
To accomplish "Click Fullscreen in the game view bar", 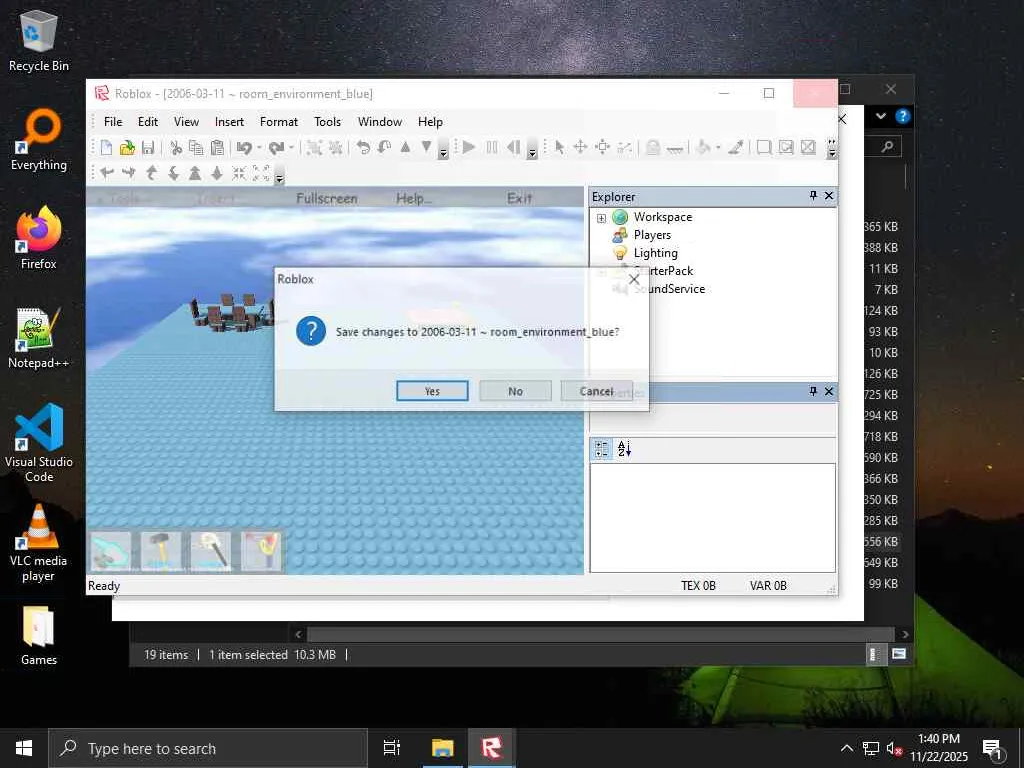I will pyautogui.click(x=327, y=199).
